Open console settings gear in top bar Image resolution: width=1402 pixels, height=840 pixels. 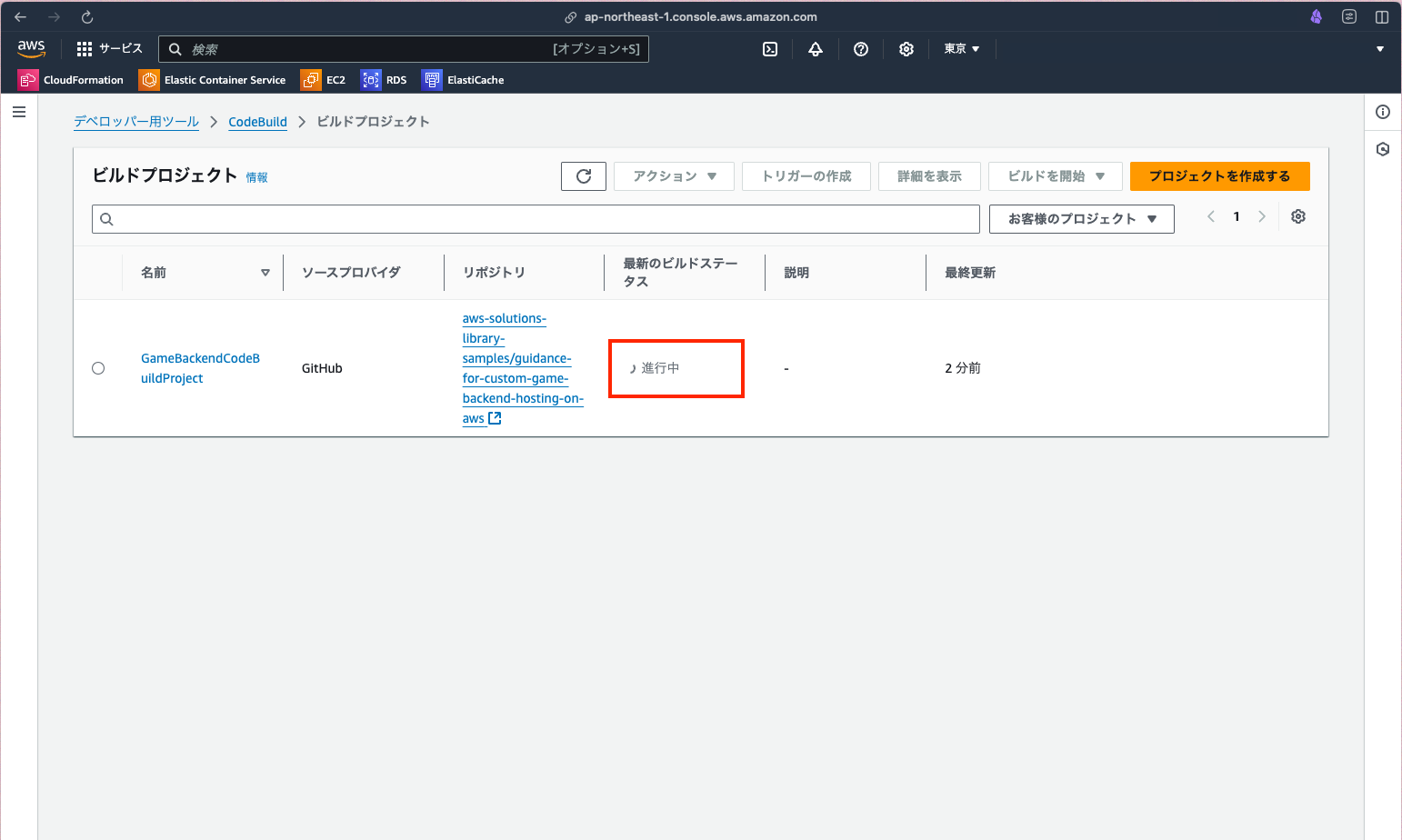coord(906,49)
